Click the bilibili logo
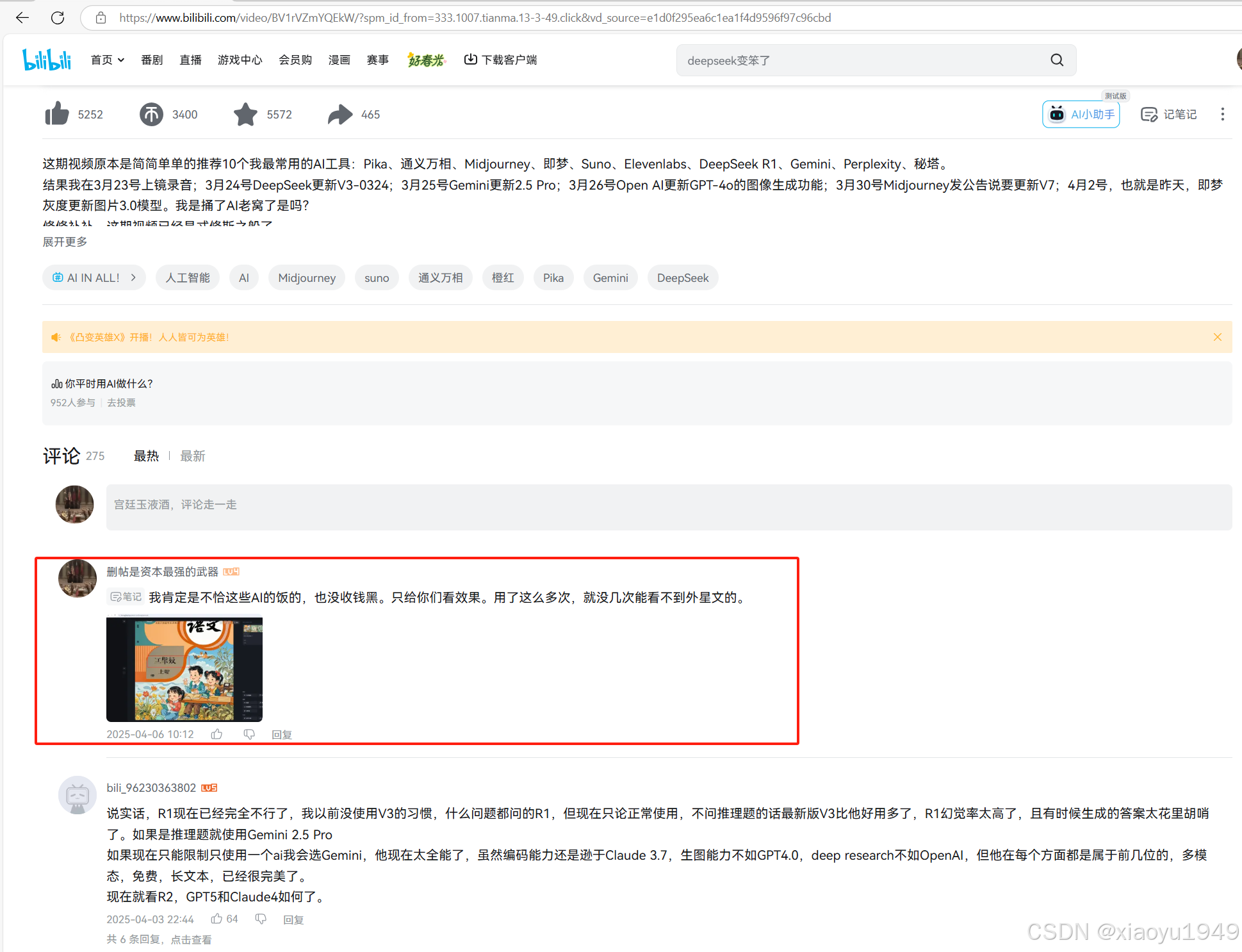1242x952 pixels. coord(47,60)
